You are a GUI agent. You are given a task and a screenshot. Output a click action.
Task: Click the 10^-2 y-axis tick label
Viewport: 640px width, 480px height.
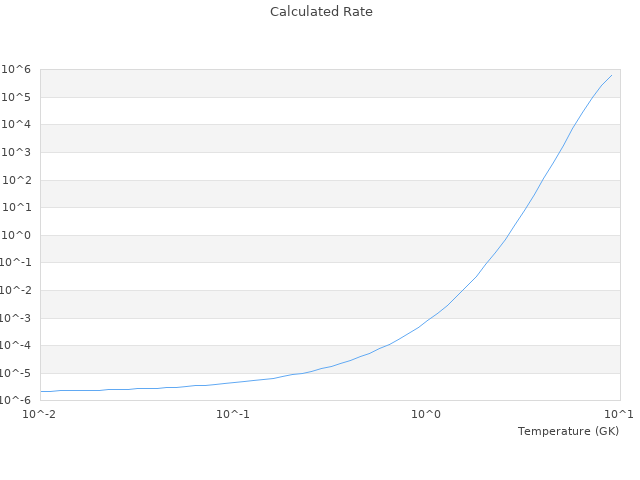click(x=16, y=291)
